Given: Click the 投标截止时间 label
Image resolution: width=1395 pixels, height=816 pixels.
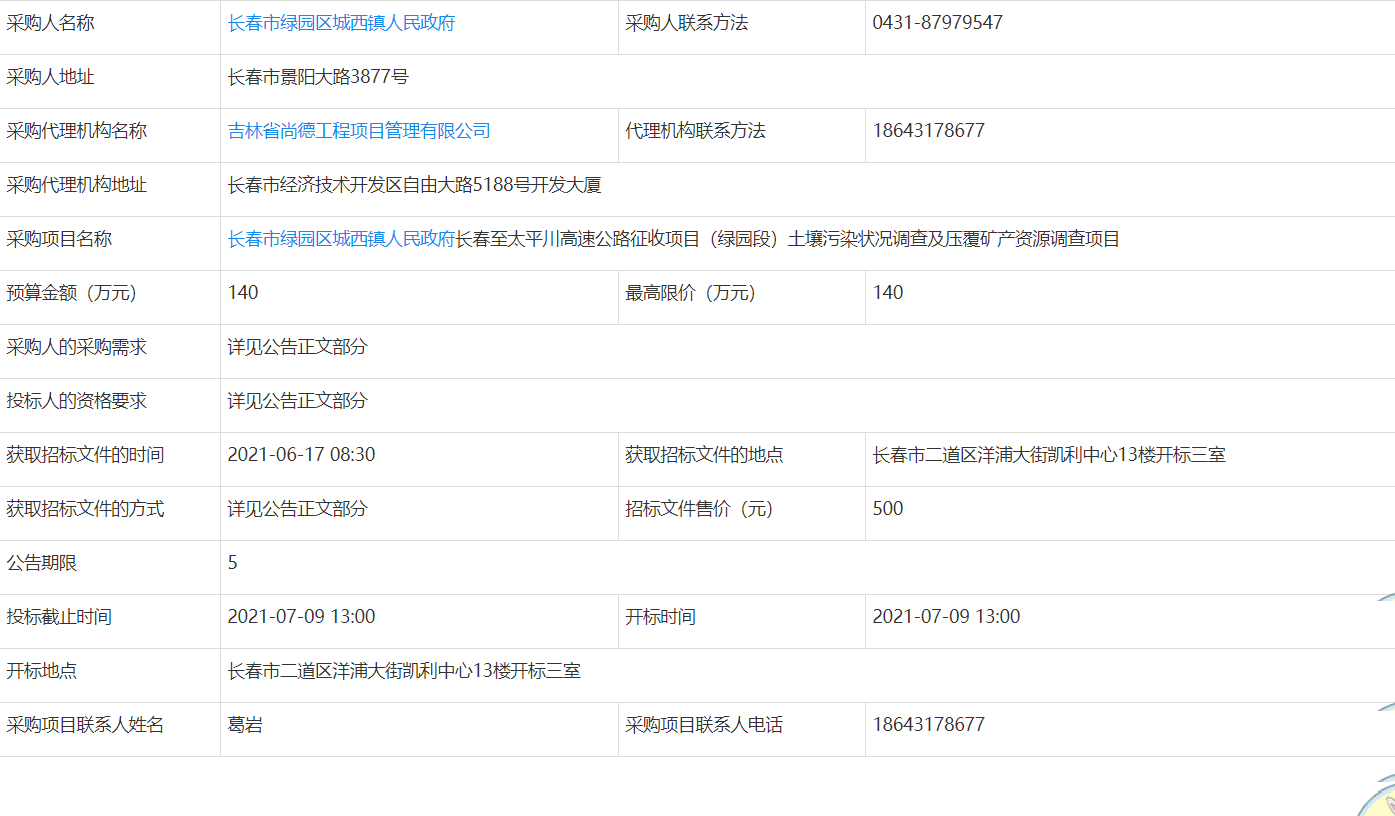Looking at the screenshot, I should (x=59, y=617).
